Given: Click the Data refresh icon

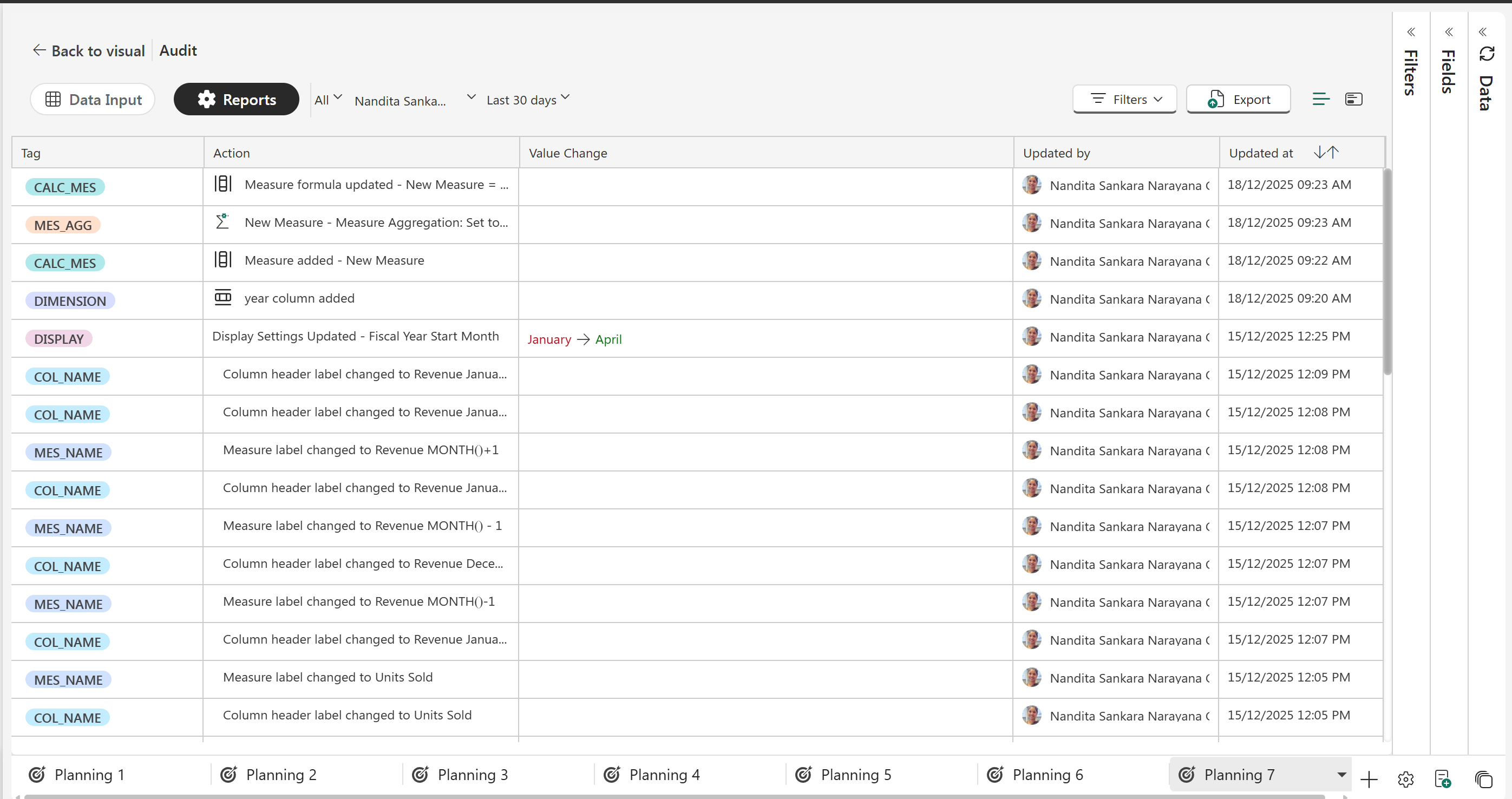Looking at the screenshot, I should pos(1486,54).
